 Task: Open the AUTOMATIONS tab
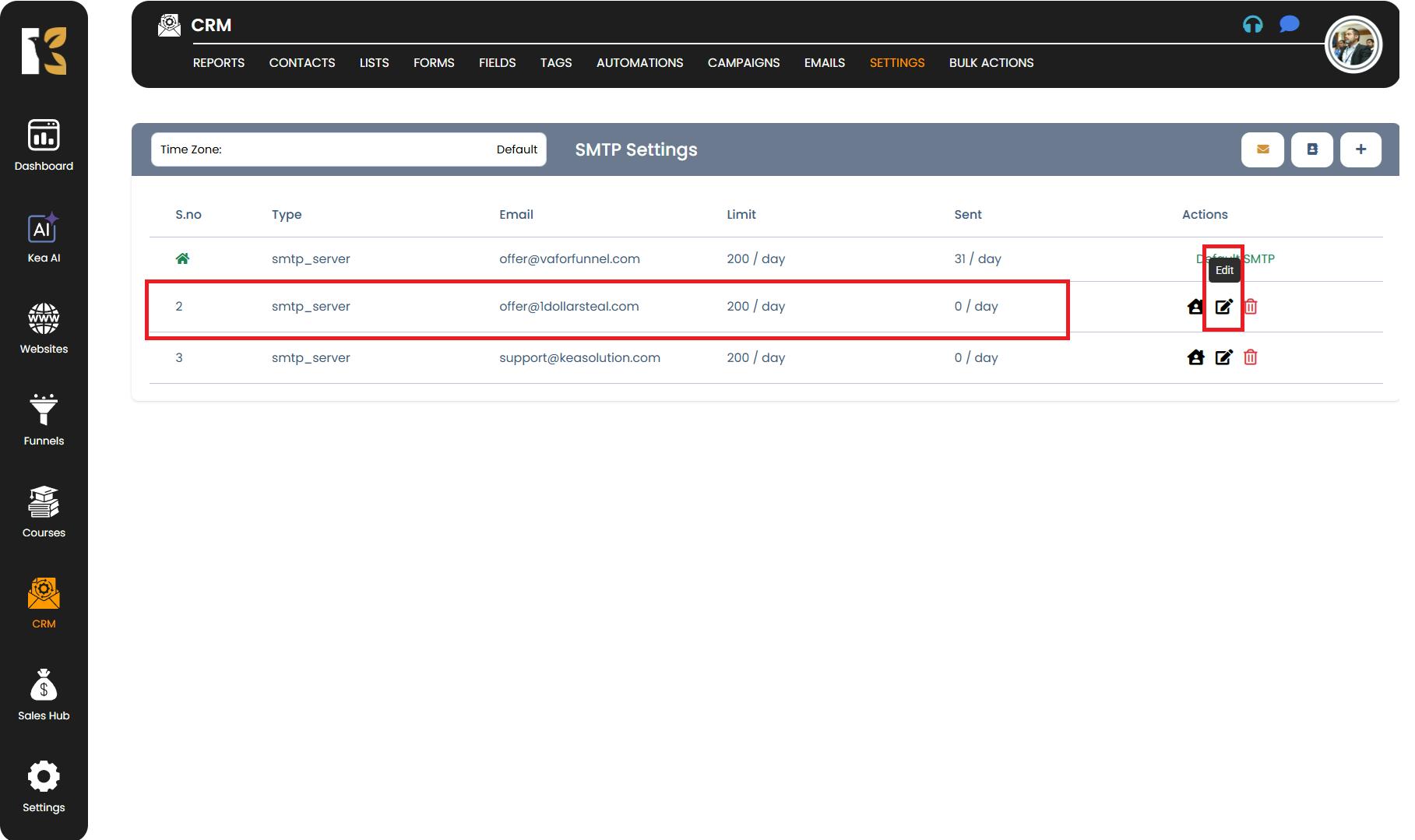click(639, 63)
